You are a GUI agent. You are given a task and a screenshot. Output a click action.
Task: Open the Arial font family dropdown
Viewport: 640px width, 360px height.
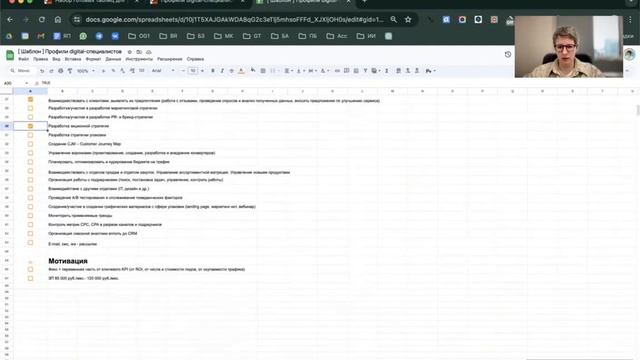163,71
